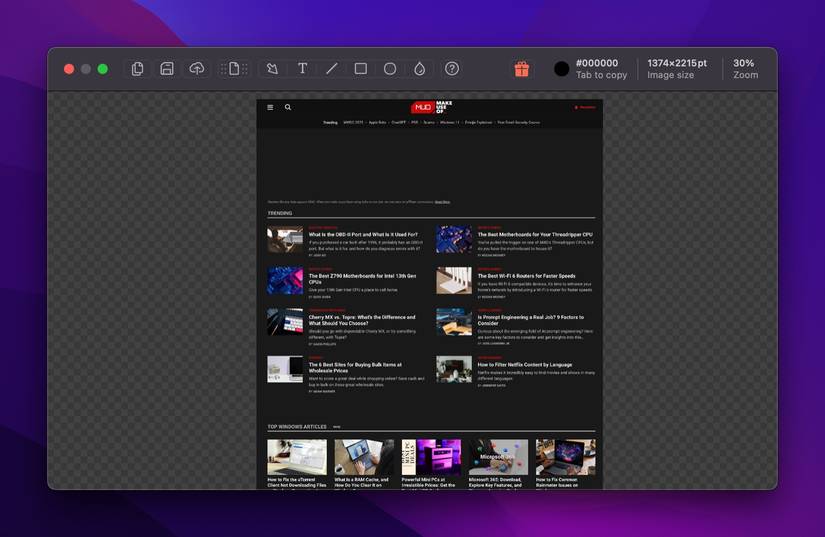Click the Microsoft 365 article thumbnail

tap(498, 458)
